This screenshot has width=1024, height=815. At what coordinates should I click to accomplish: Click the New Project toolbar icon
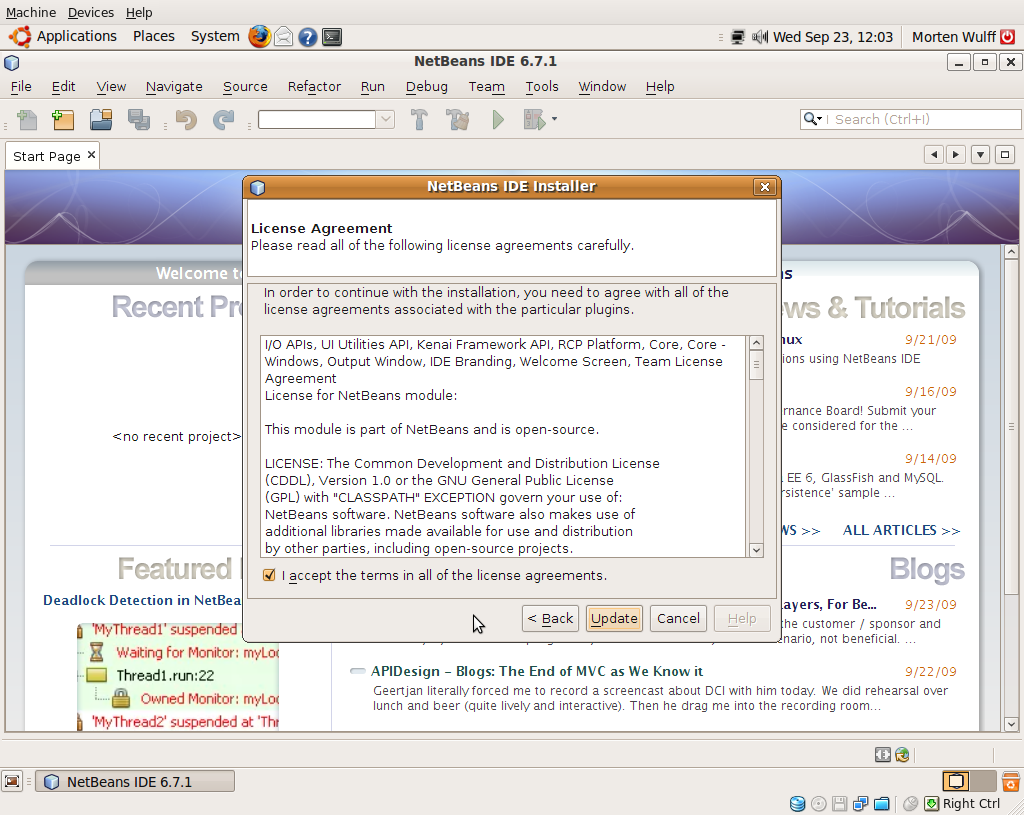point(63,120)
